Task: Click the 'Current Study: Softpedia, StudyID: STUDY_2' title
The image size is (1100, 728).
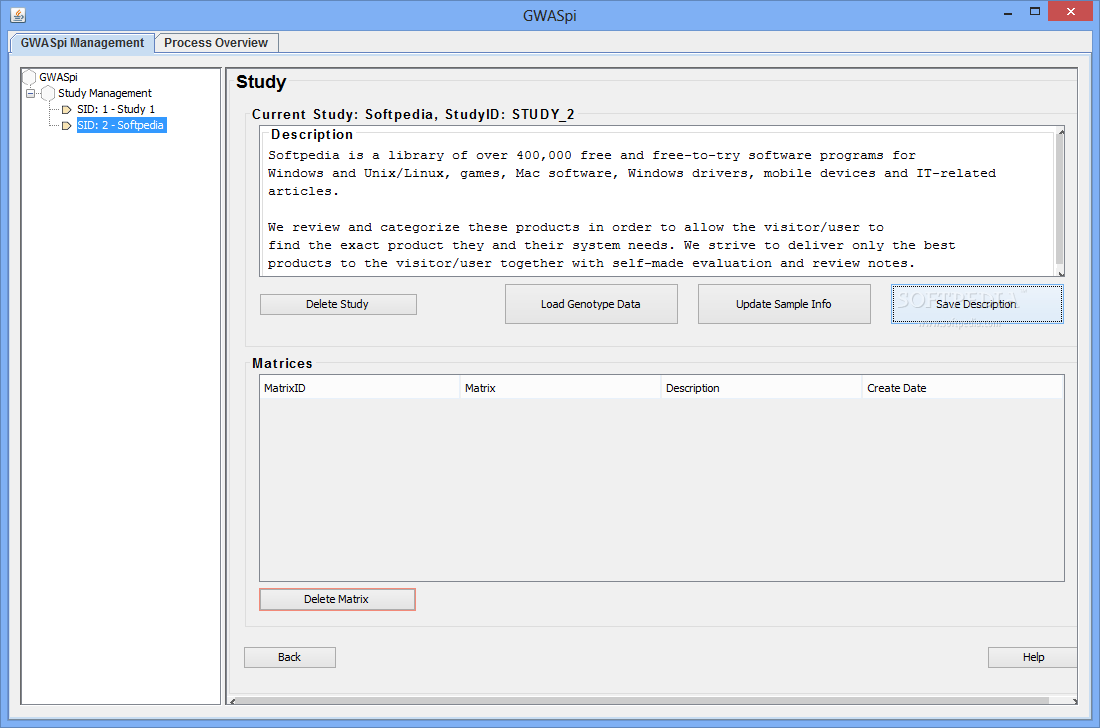Action: point(412,114)
